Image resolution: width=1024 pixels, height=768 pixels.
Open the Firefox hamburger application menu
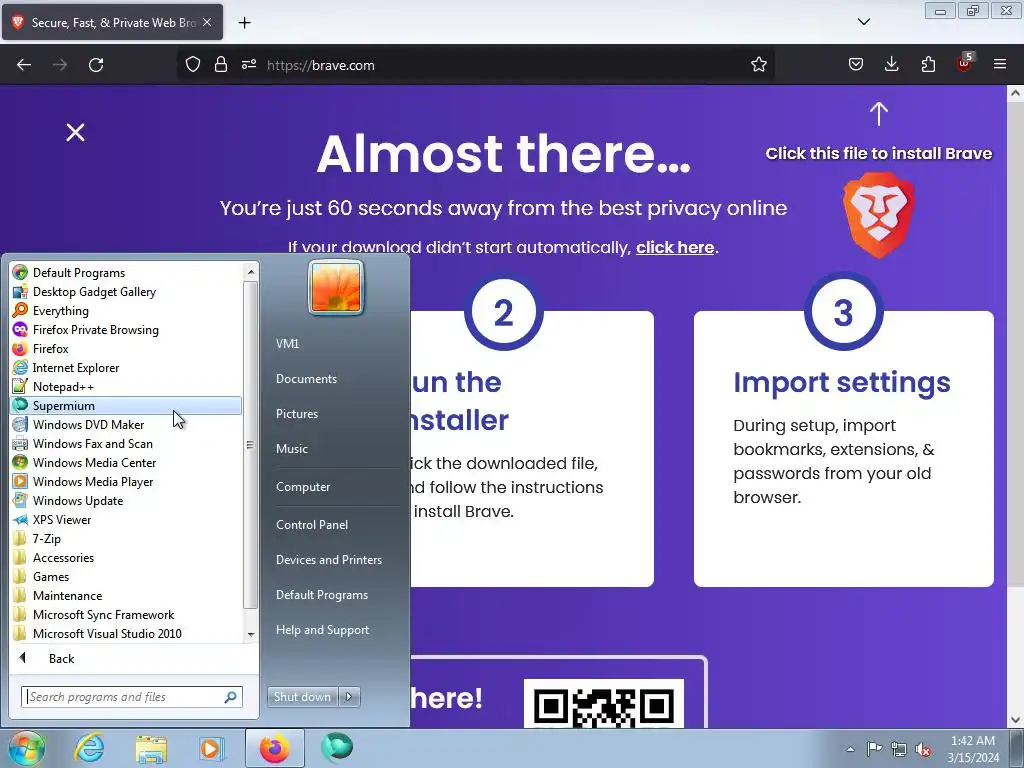tap(1000, 64)
